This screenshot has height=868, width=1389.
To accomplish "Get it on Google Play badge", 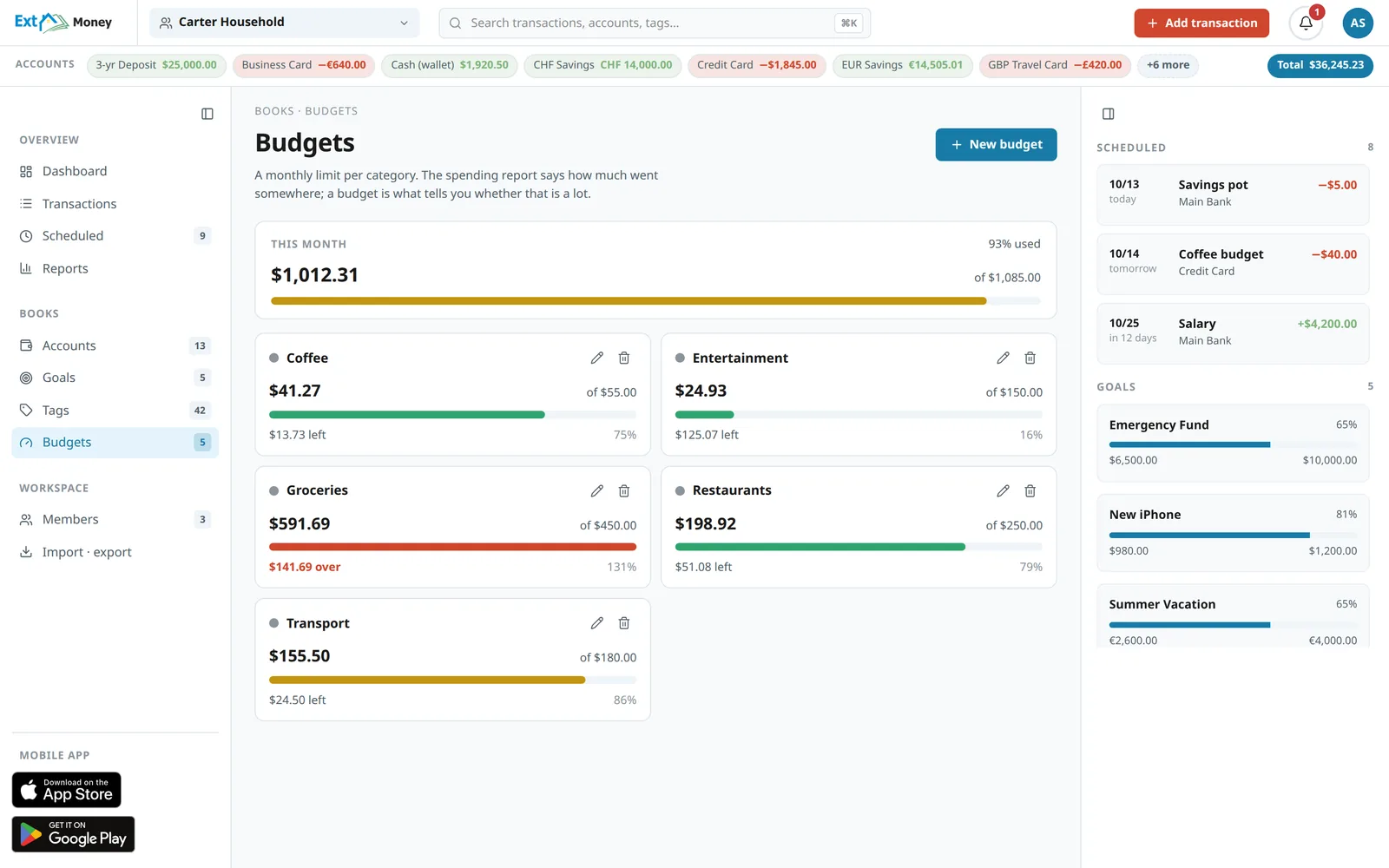I will point(74,834).
